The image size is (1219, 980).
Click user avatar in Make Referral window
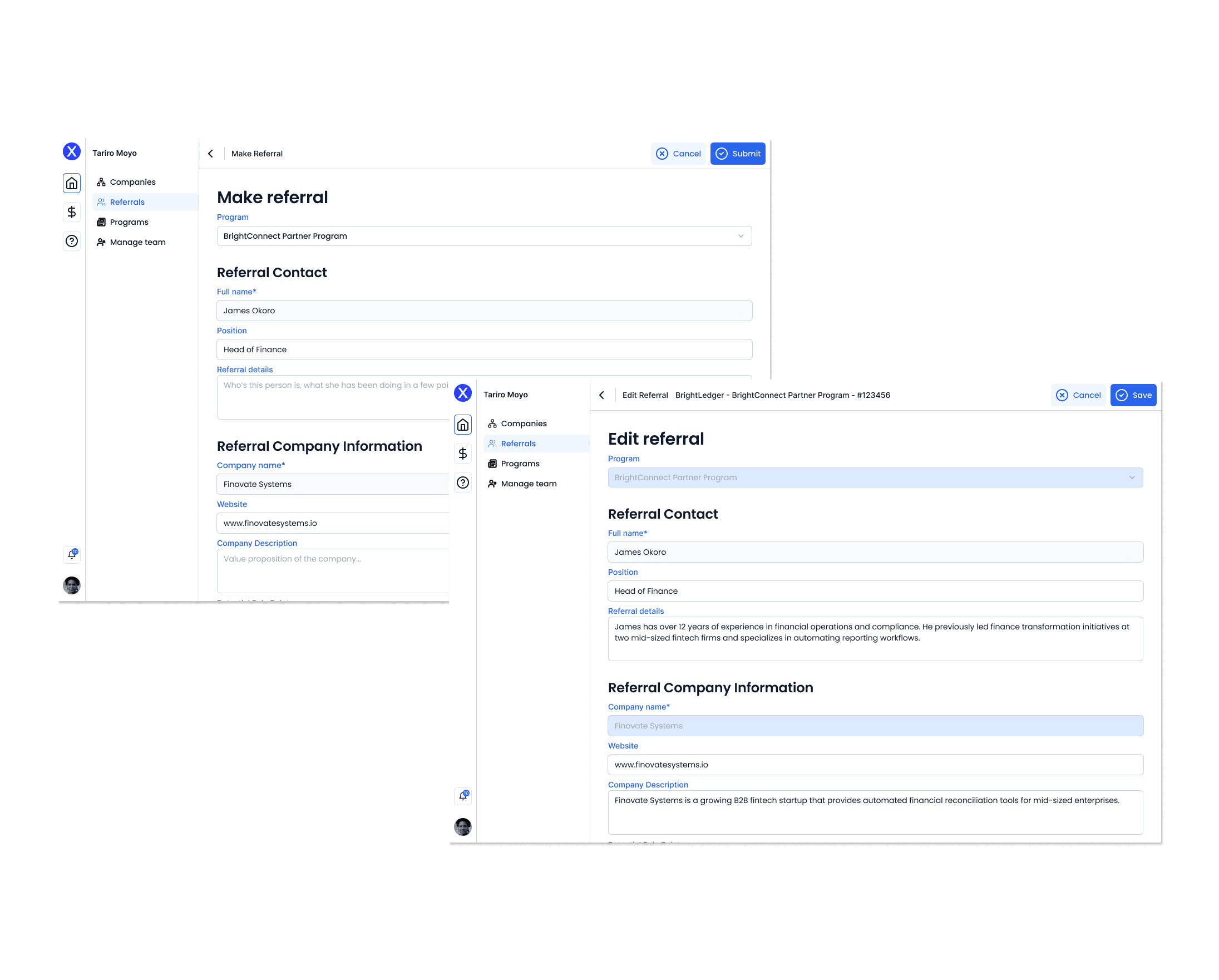pyautogui.click(x=72, y=585)
